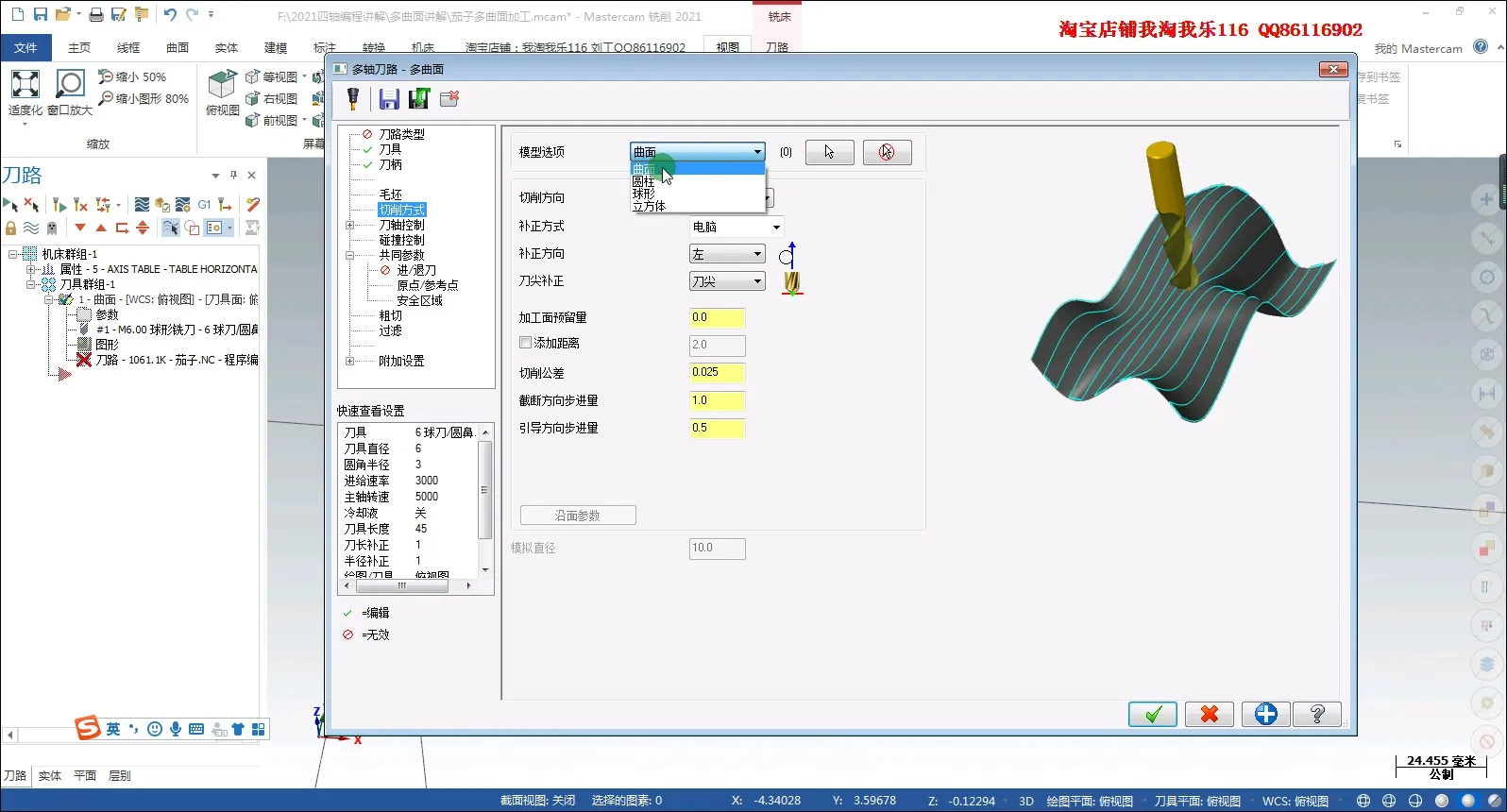Toggle 3D mode in status bar
The height and width of the screenshot is (812, 1507).
pyautogui.click(x=1026, y=801)
